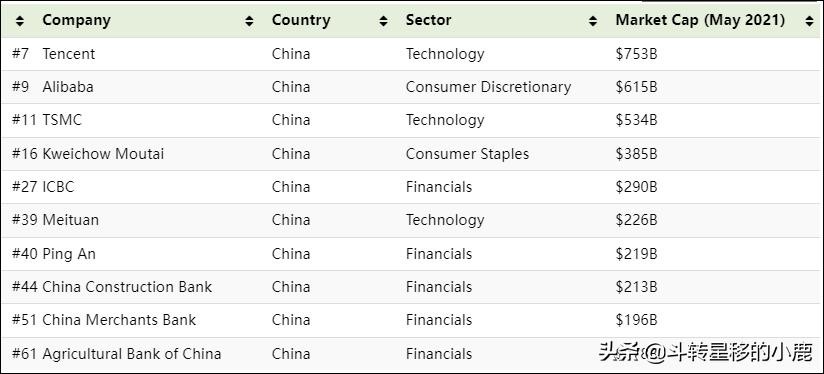Select the TSMC company name
824x374 pixels.
point(62,120)
